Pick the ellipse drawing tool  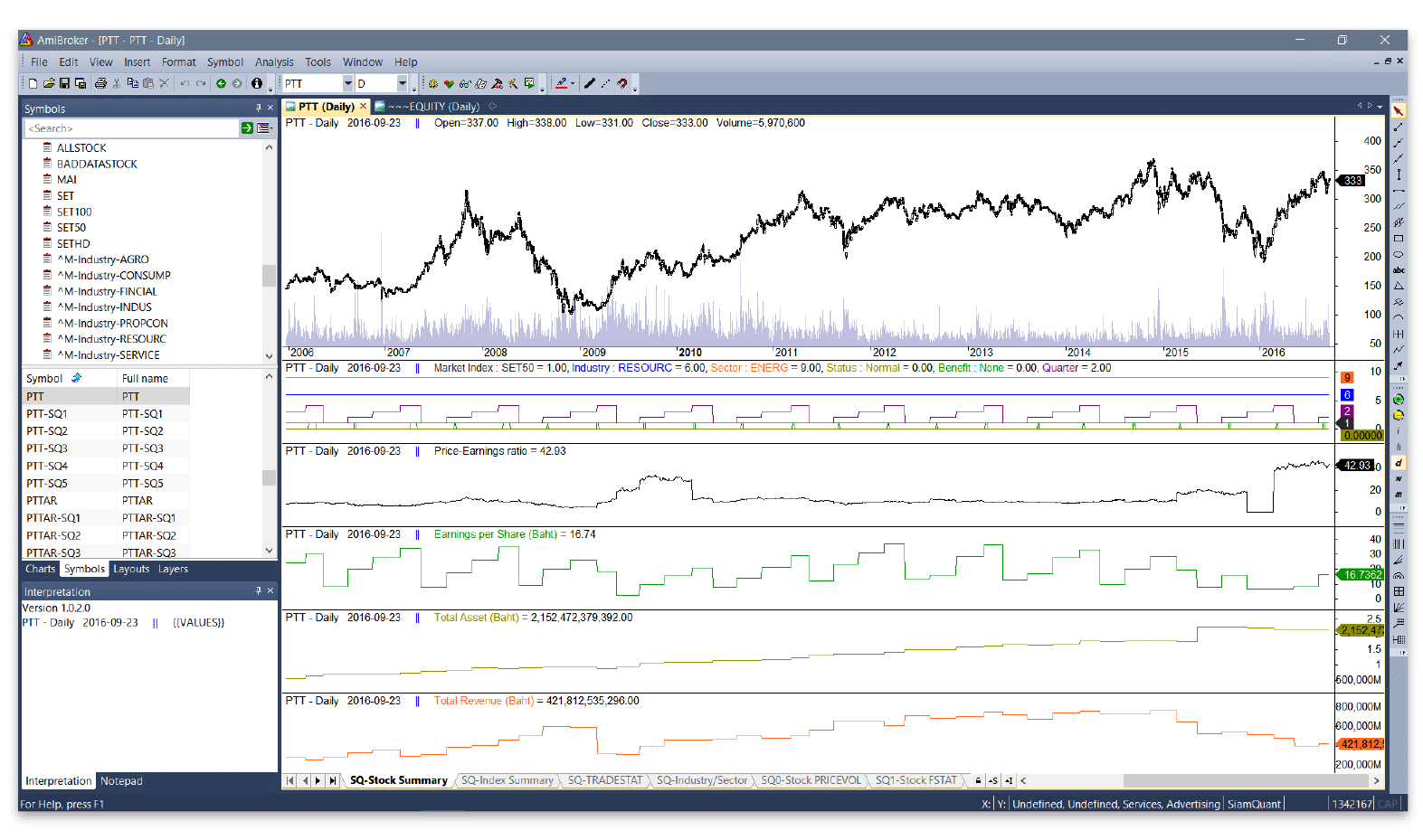pyautogui.click(x=1399, y=255)
